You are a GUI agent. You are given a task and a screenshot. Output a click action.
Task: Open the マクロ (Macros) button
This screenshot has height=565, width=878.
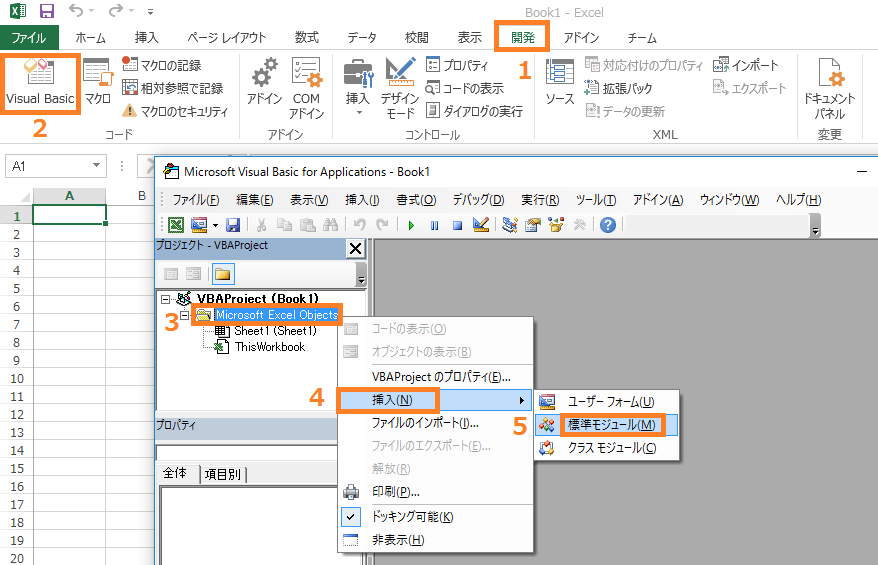point(97,82)
